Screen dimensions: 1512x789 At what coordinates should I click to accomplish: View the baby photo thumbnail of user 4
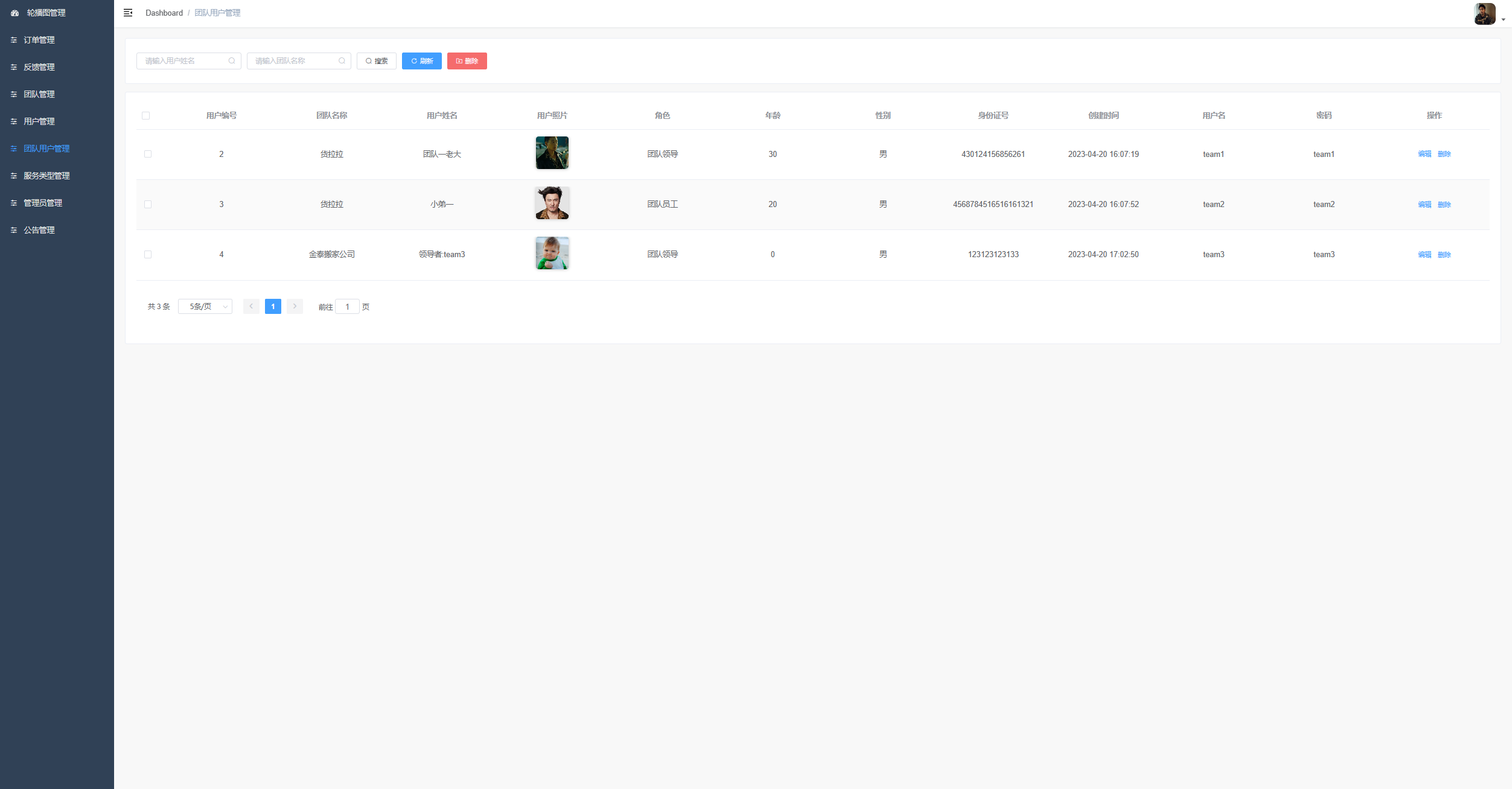551,254
